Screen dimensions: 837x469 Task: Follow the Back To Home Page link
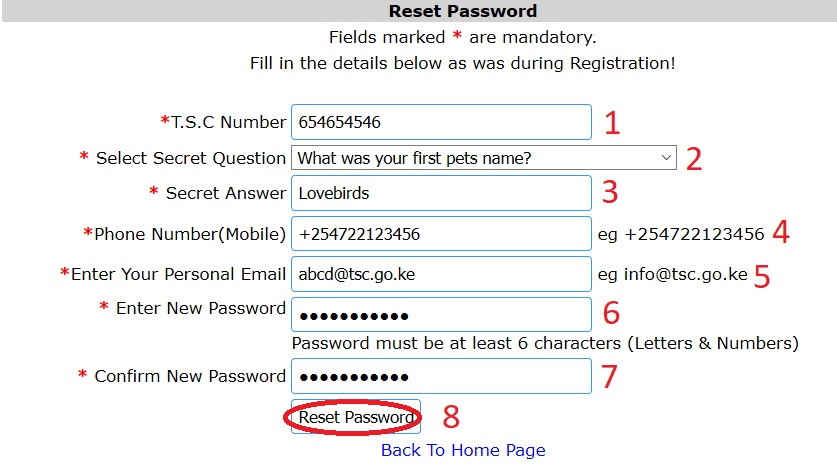463,450
